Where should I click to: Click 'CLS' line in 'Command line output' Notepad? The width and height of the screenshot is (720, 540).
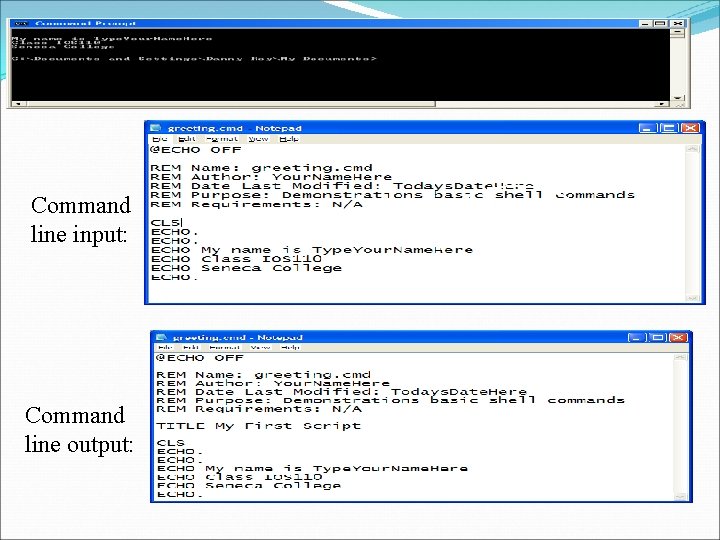click(x=171, y=443)
